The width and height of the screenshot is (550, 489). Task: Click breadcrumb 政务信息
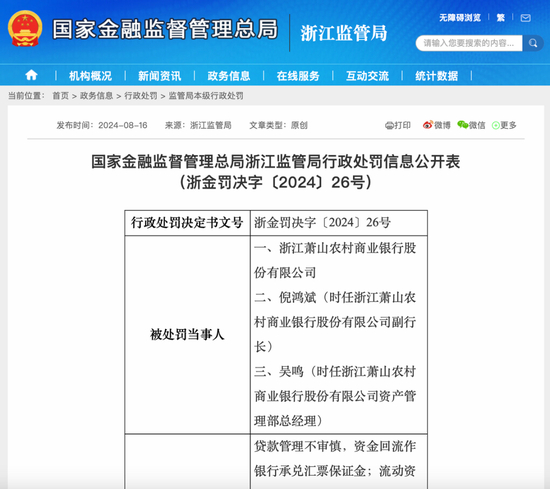96,96
